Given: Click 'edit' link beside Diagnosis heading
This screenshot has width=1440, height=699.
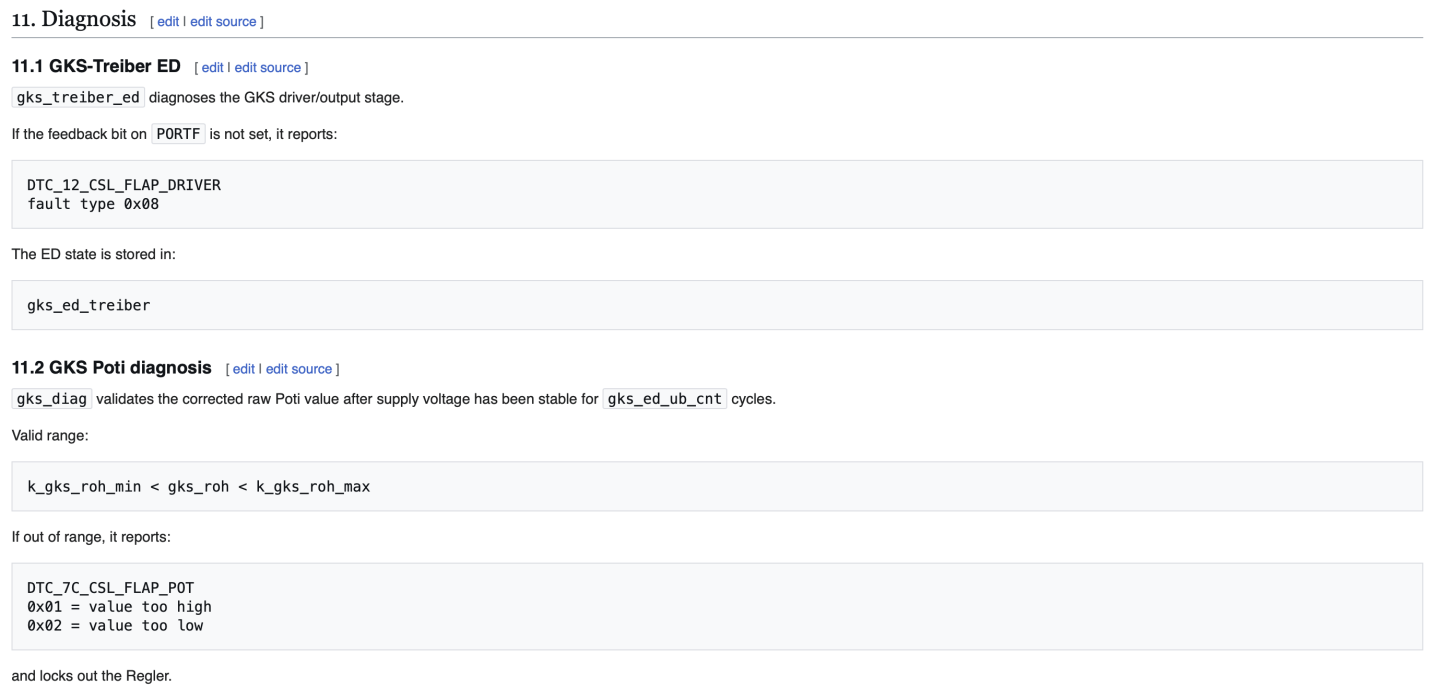Looking at the screenshot, I should coord(168,21).
